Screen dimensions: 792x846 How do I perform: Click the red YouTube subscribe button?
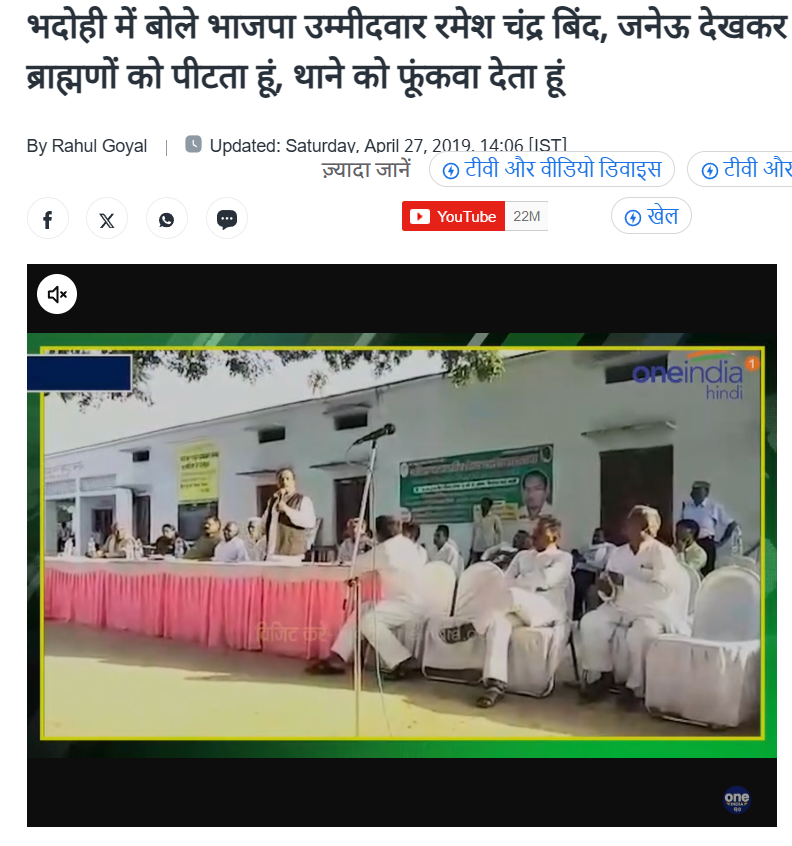(453, 216)
